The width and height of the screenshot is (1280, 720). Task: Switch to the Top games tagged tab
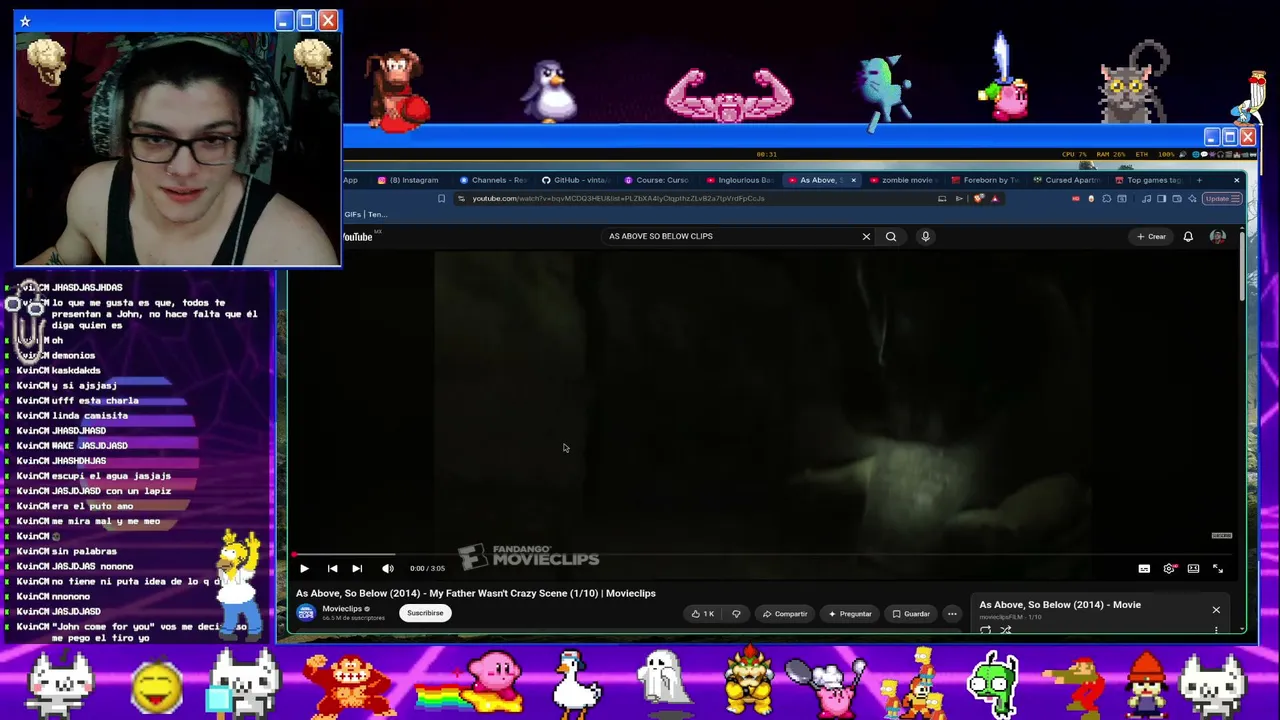pos(1150,180)
